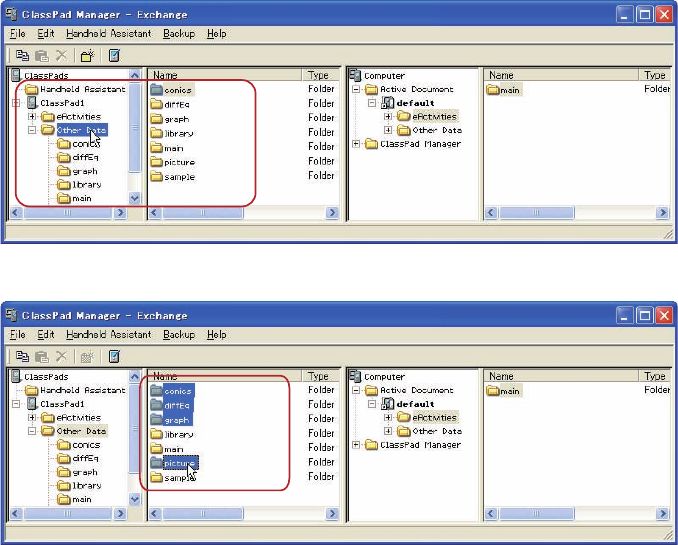Select ClassPad Manager folder in bottom window tree

coord(413,445)
